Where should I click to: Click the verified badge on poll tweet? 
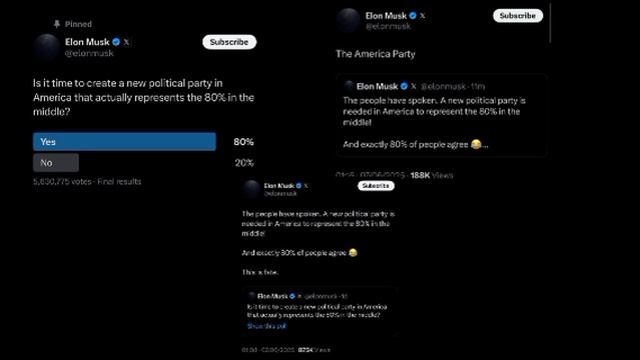click(116, 42)
